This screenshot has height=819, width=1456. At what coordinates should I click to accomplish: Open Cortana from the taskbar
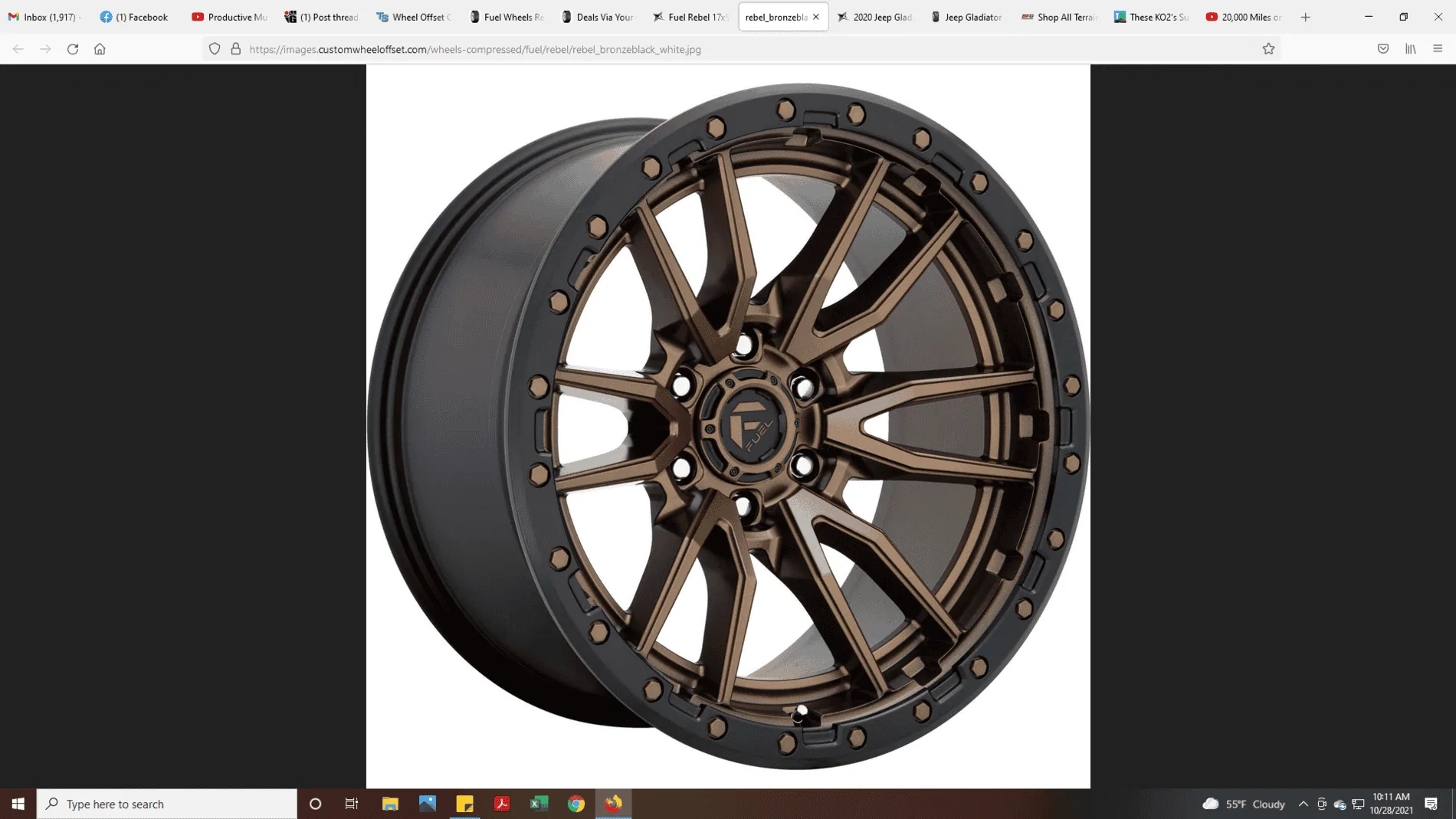[315, 804]
